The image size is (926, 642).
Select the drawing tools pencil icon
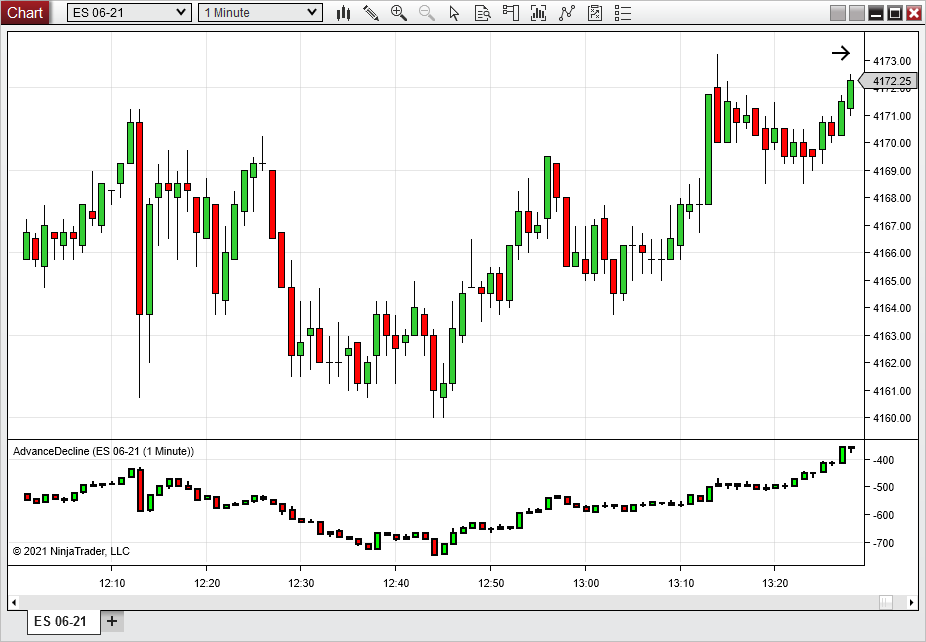pos(371,13)
